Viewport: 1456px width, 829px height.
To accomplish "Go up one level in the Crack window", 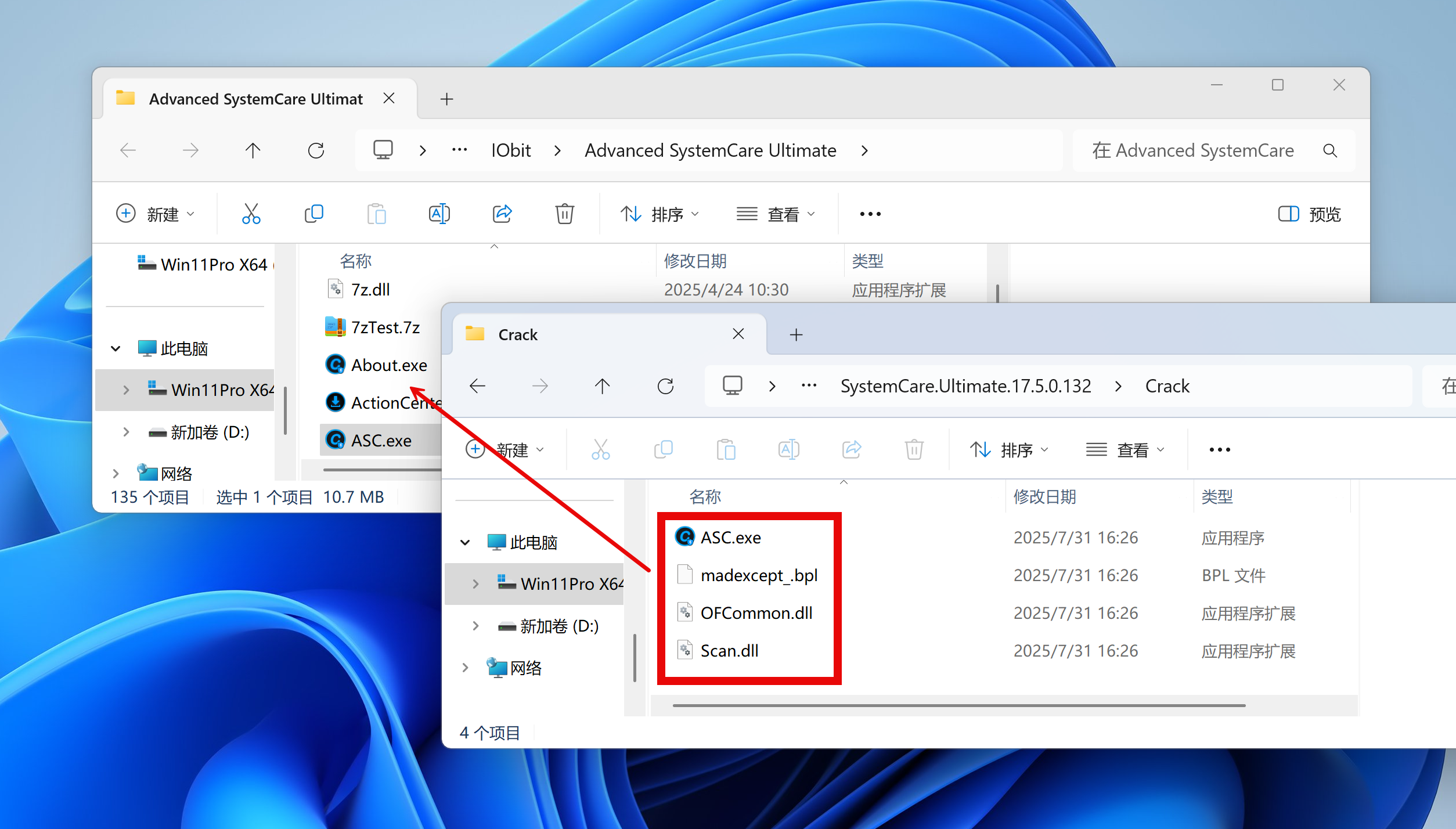I will pyautogui.click(x=602, y=386).
